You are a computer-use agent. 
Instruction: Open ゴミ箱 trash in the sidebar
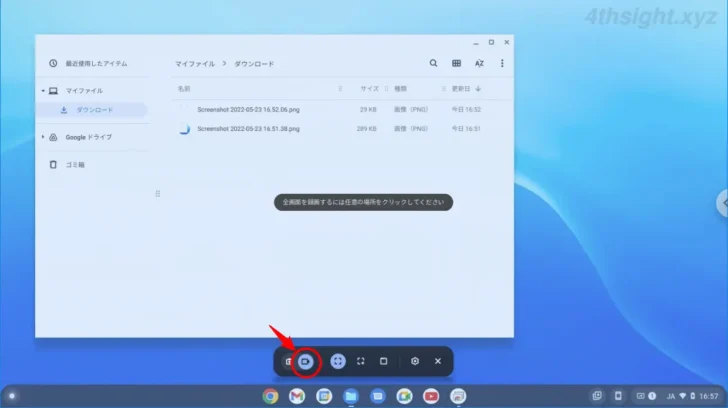[x=75, y=165]
